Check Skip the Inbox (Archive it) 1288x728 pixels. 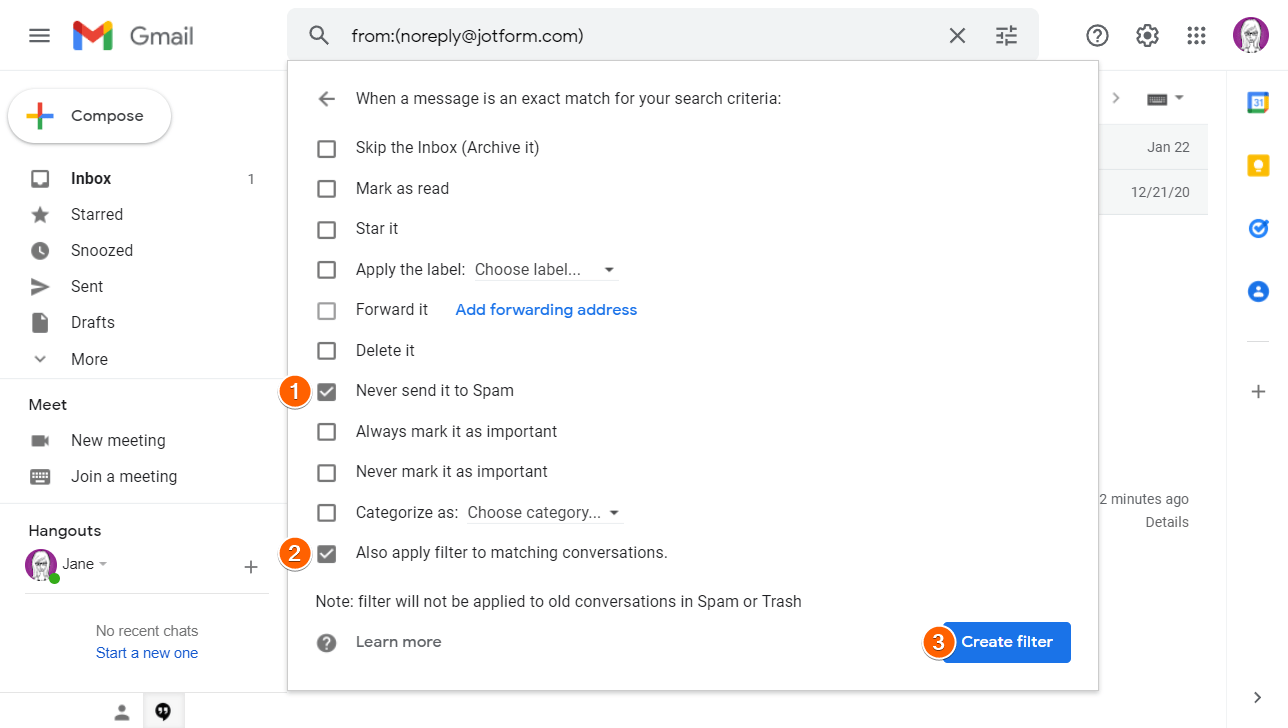pos(326,148)
